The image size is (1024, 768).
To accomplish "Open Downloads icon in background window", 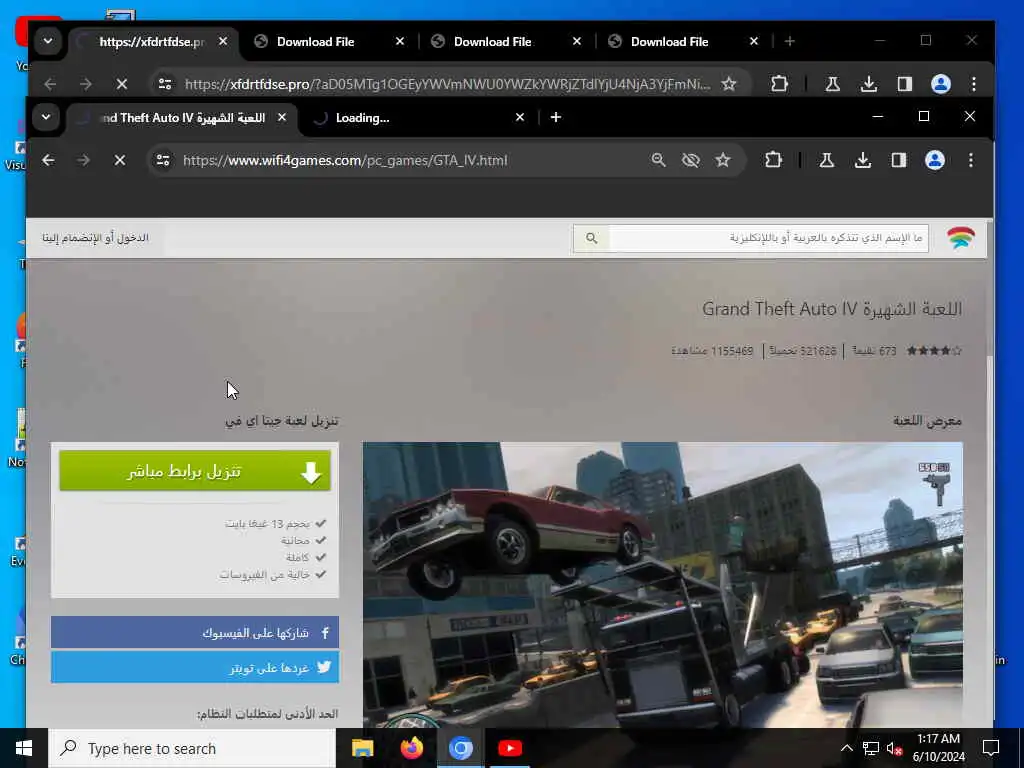I will [x=869, y=84].
